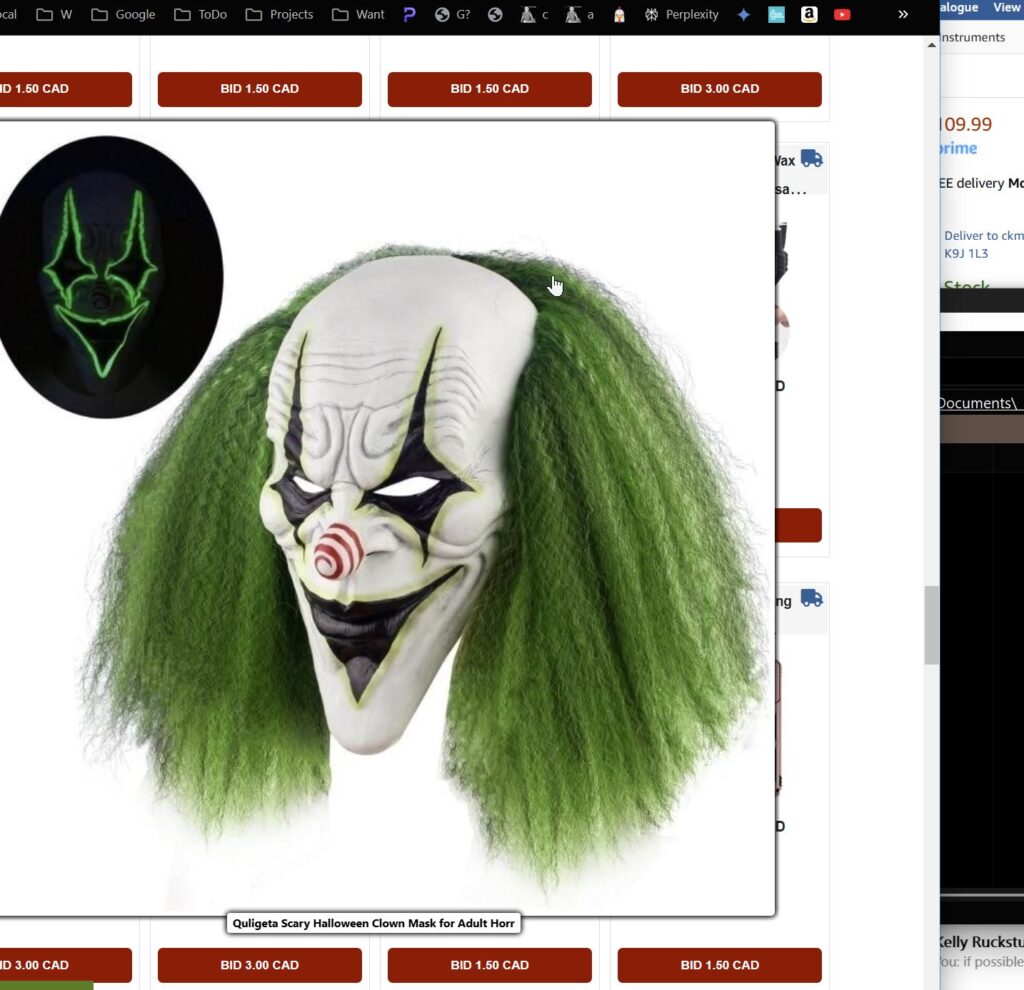Click the bottom-right BID 1.50 CAD button
Image resolution: width=1024 pixels, height=990 pixels.
pos(719,965)
